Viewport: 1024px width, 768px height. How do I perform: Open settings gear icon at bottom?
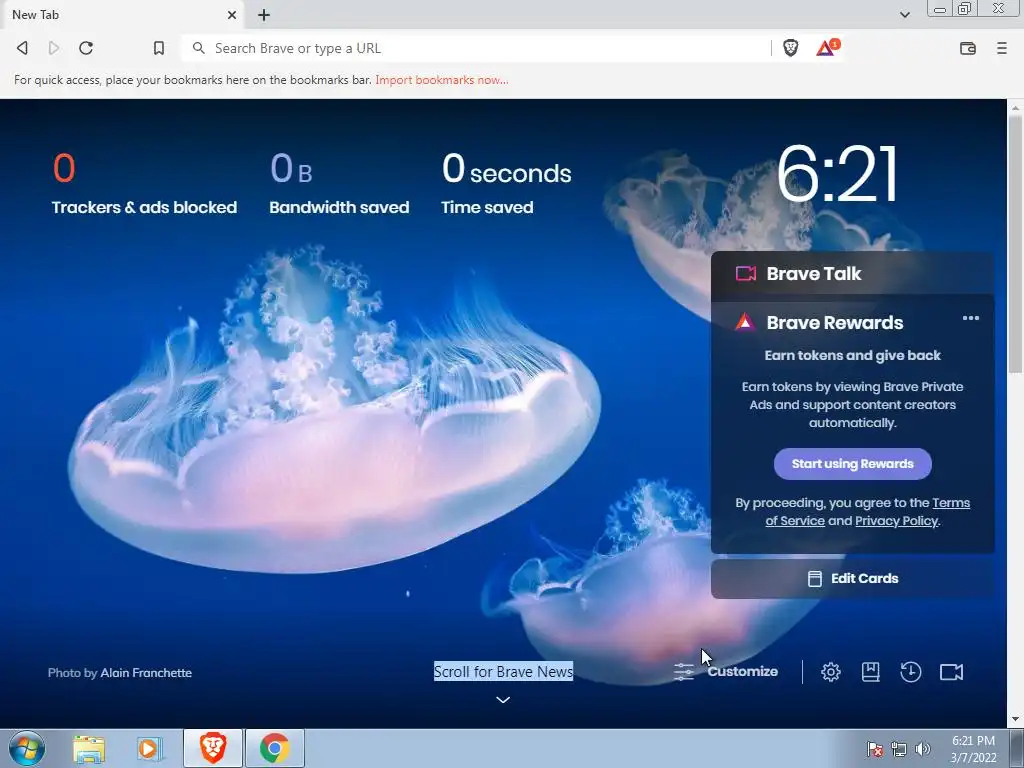coord(831,672)
